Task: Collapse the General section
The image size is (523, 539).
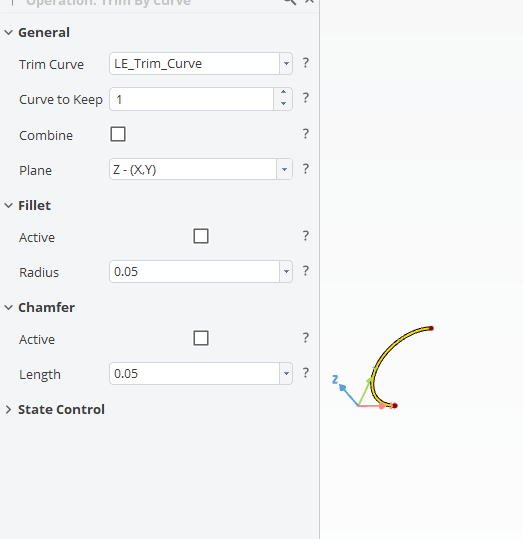Action: pos(8,33)
